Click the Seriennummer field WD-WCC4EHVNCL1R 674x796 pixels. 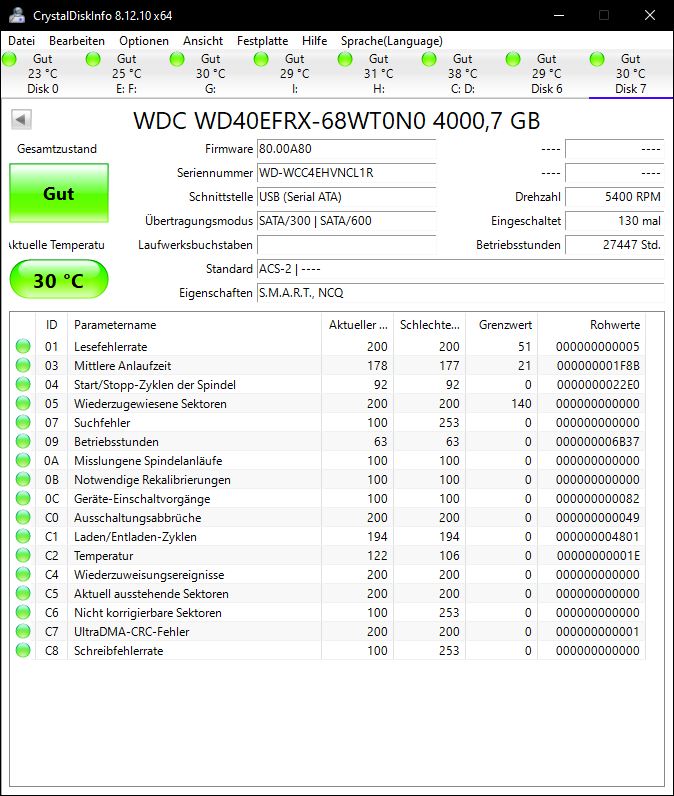(347, 173)
